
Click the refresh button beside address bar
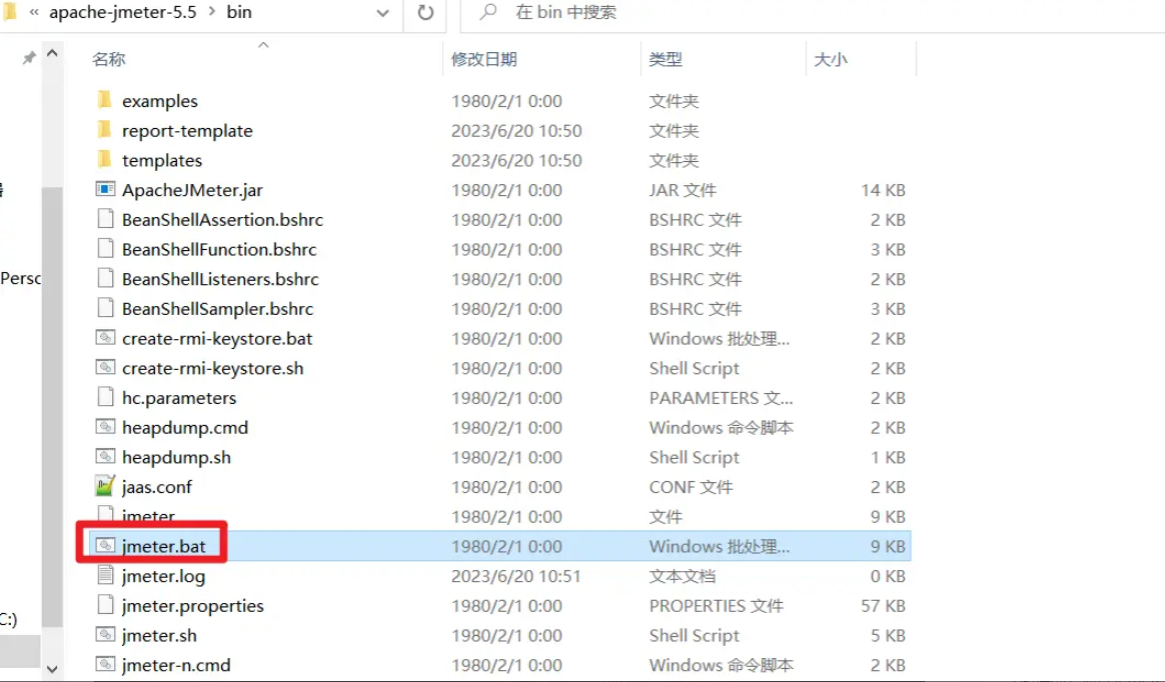point(426,13)
